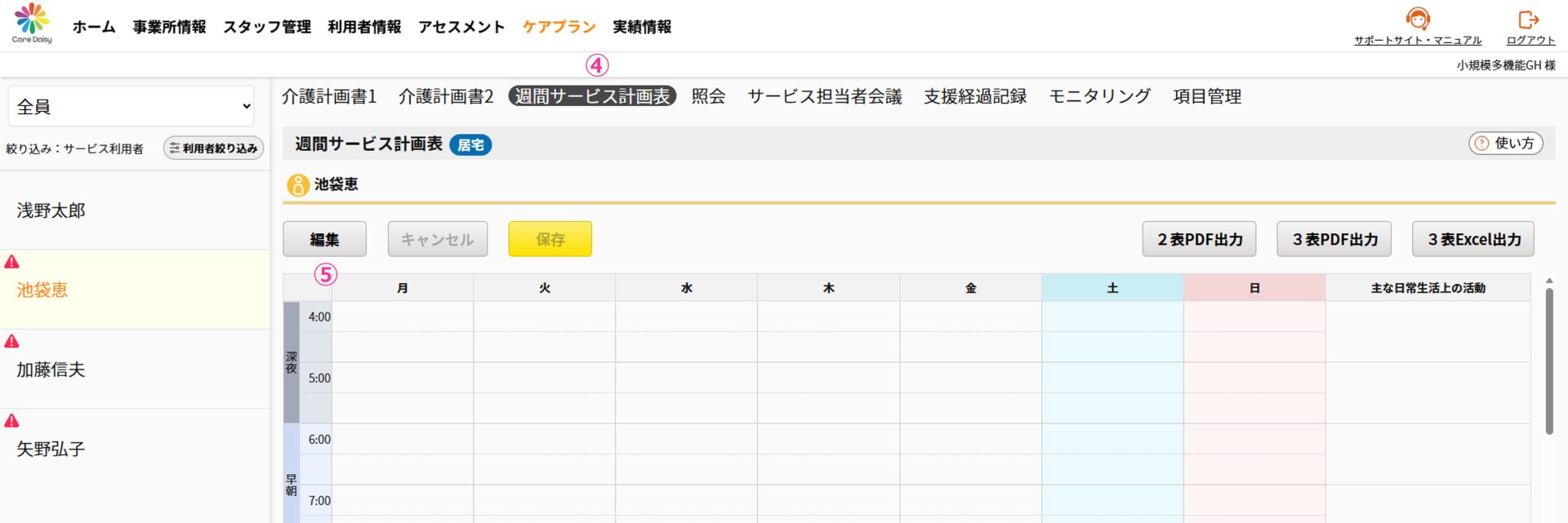Viewport: 1568px width, 523px height.
Task: Click the logout door icon
Action: click(x=1528, y=20)
